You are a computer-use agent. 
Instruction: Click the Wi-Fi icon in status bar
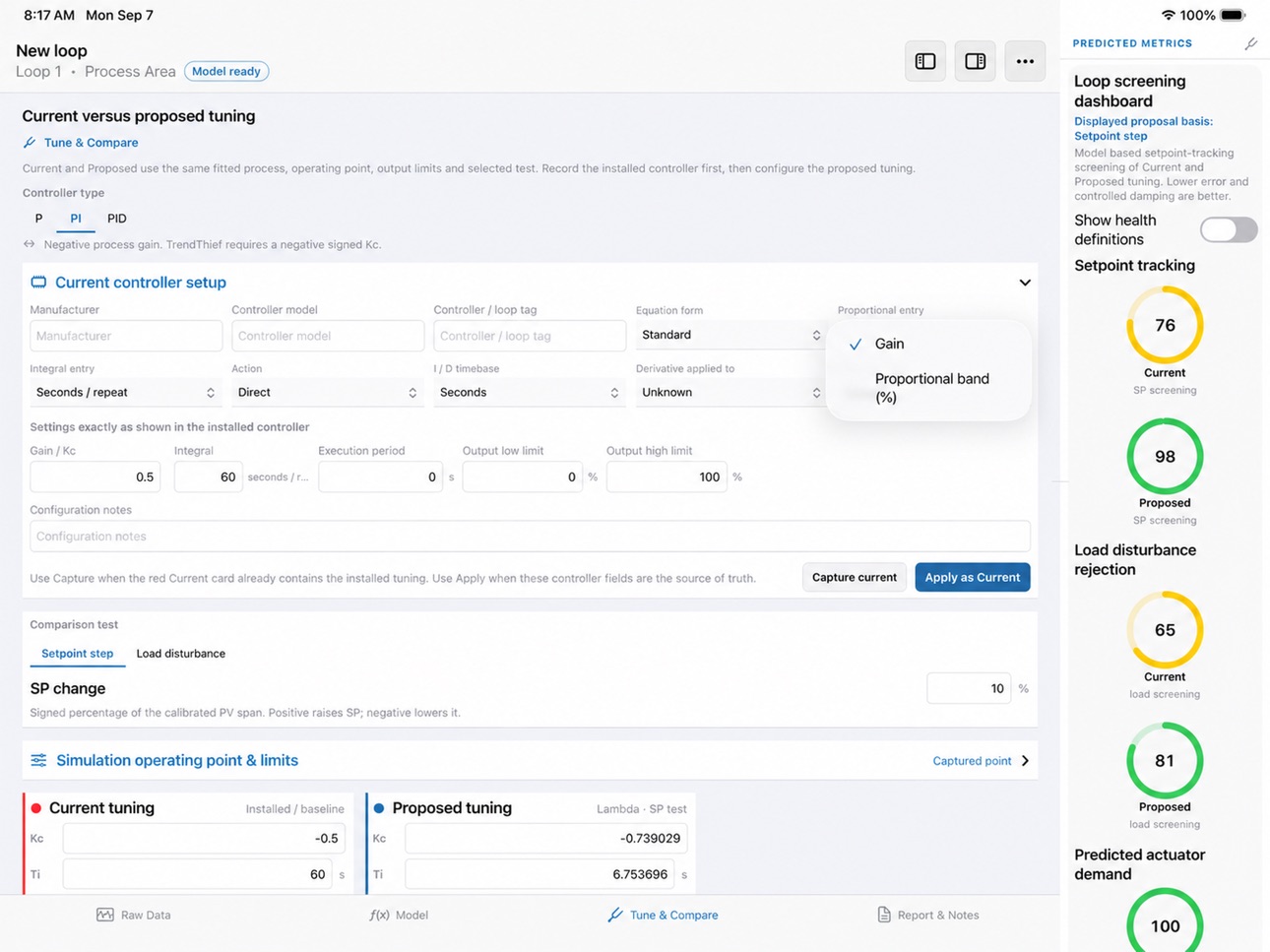1168,15
